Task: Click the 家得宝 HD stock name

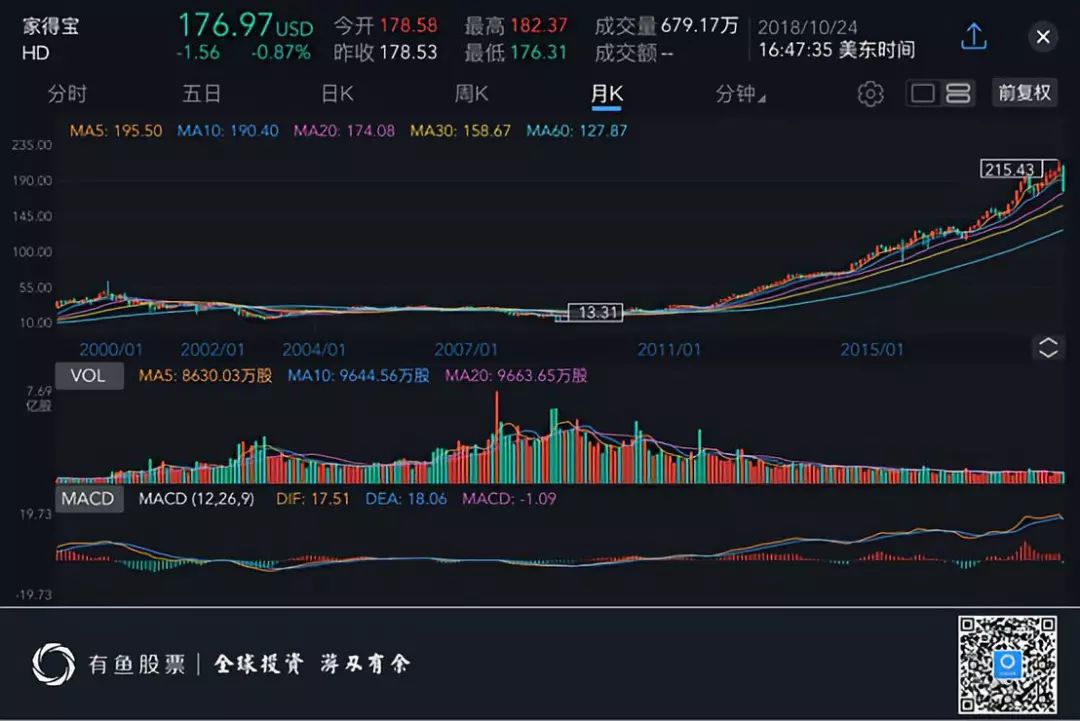Action: pyautogui.click(x=50, y=39)
